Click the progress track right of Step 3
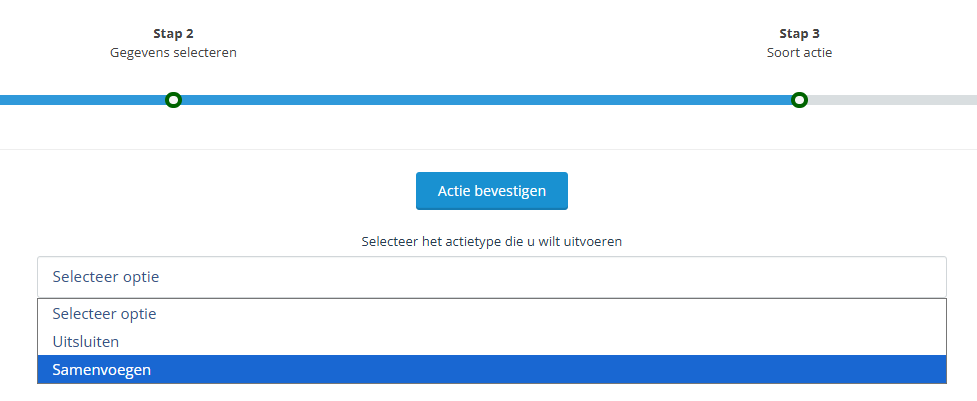The image size is (977, 401). [890, 100]
